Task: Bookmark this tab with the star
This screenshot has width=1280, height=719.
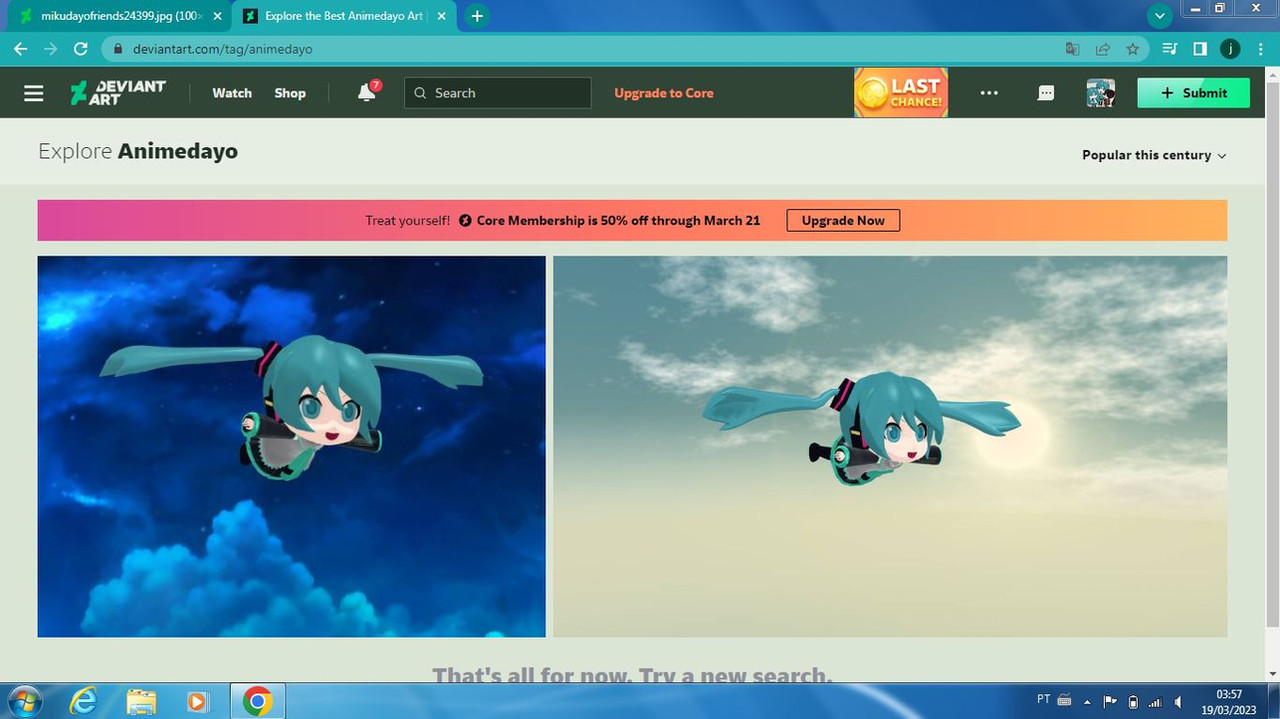Action: point(1133,48)
